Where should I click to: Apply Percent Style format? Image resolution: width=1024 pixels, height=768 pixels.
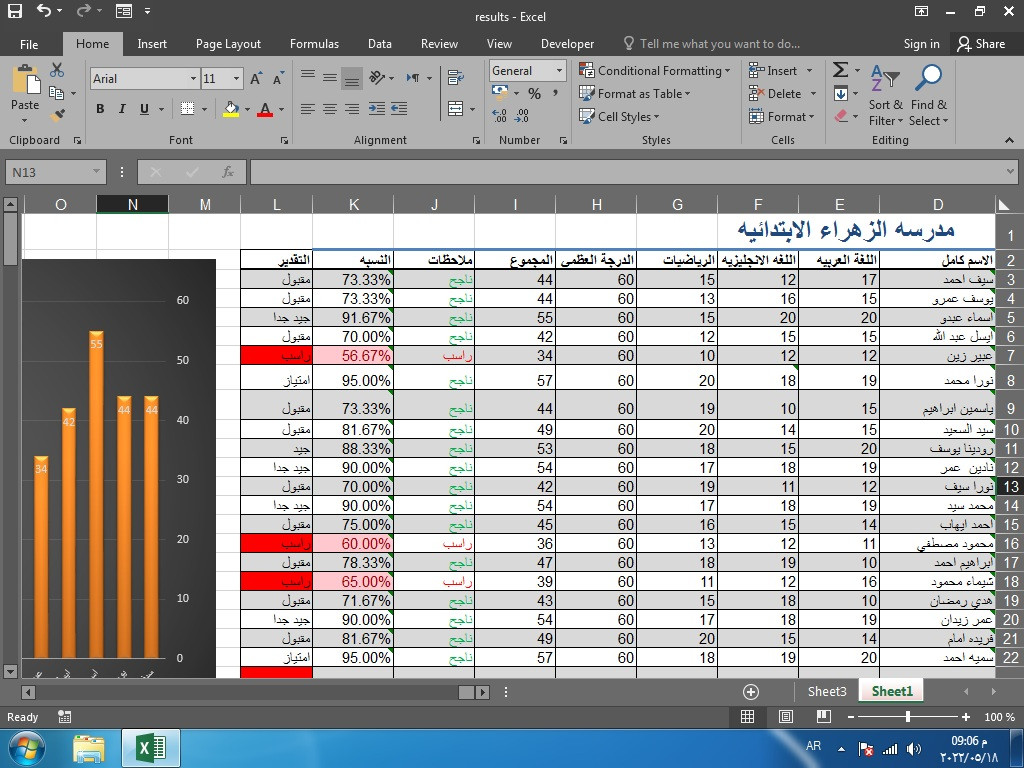[x=534, y=93]
